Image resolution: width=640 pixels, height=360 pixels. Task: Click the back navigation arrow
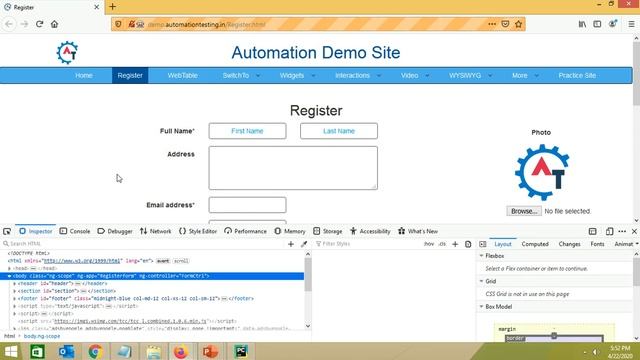(9, 24)
